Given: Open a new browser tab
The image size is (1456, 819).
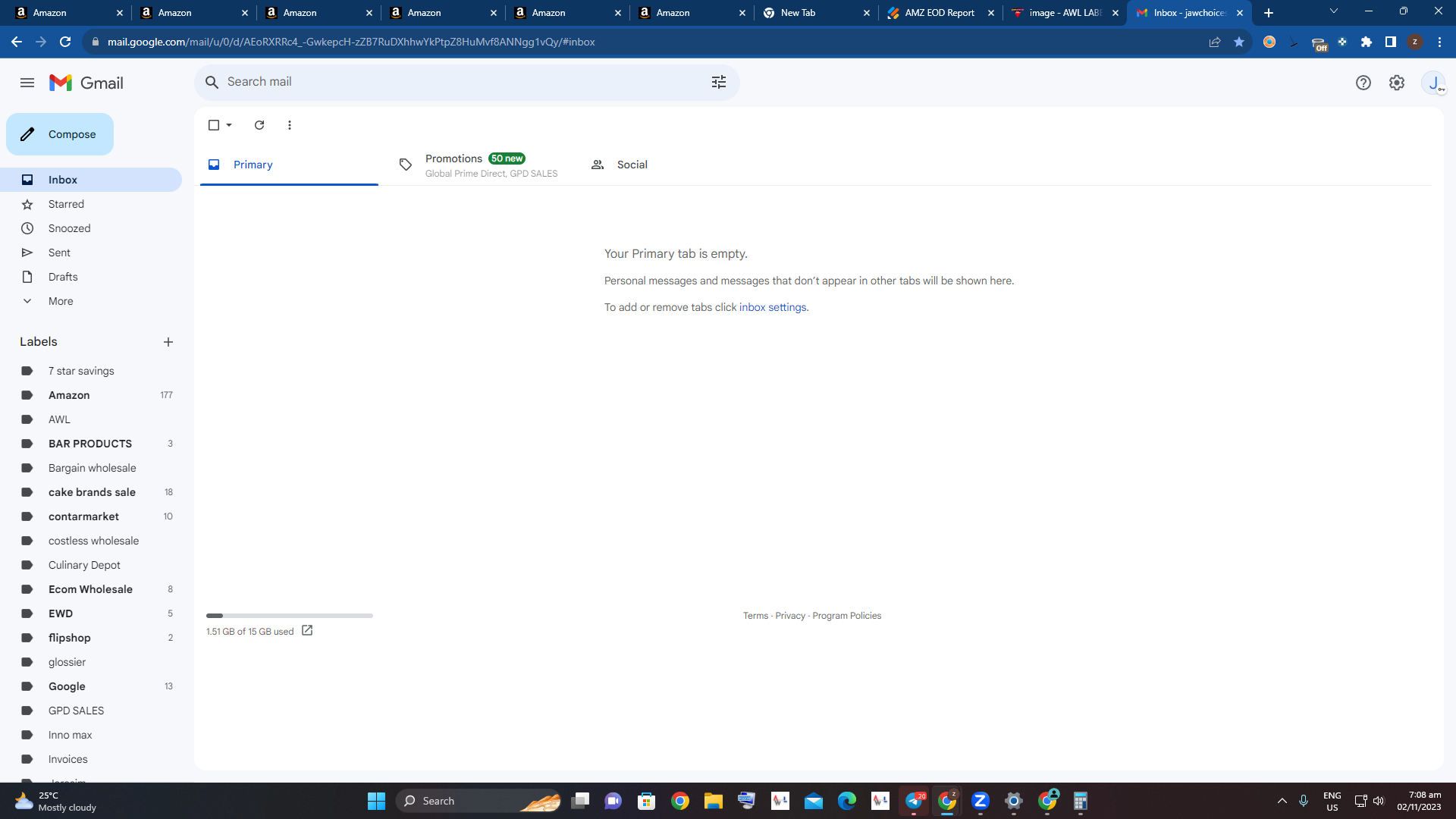Looking at the screenshot, I should 1269,13.
